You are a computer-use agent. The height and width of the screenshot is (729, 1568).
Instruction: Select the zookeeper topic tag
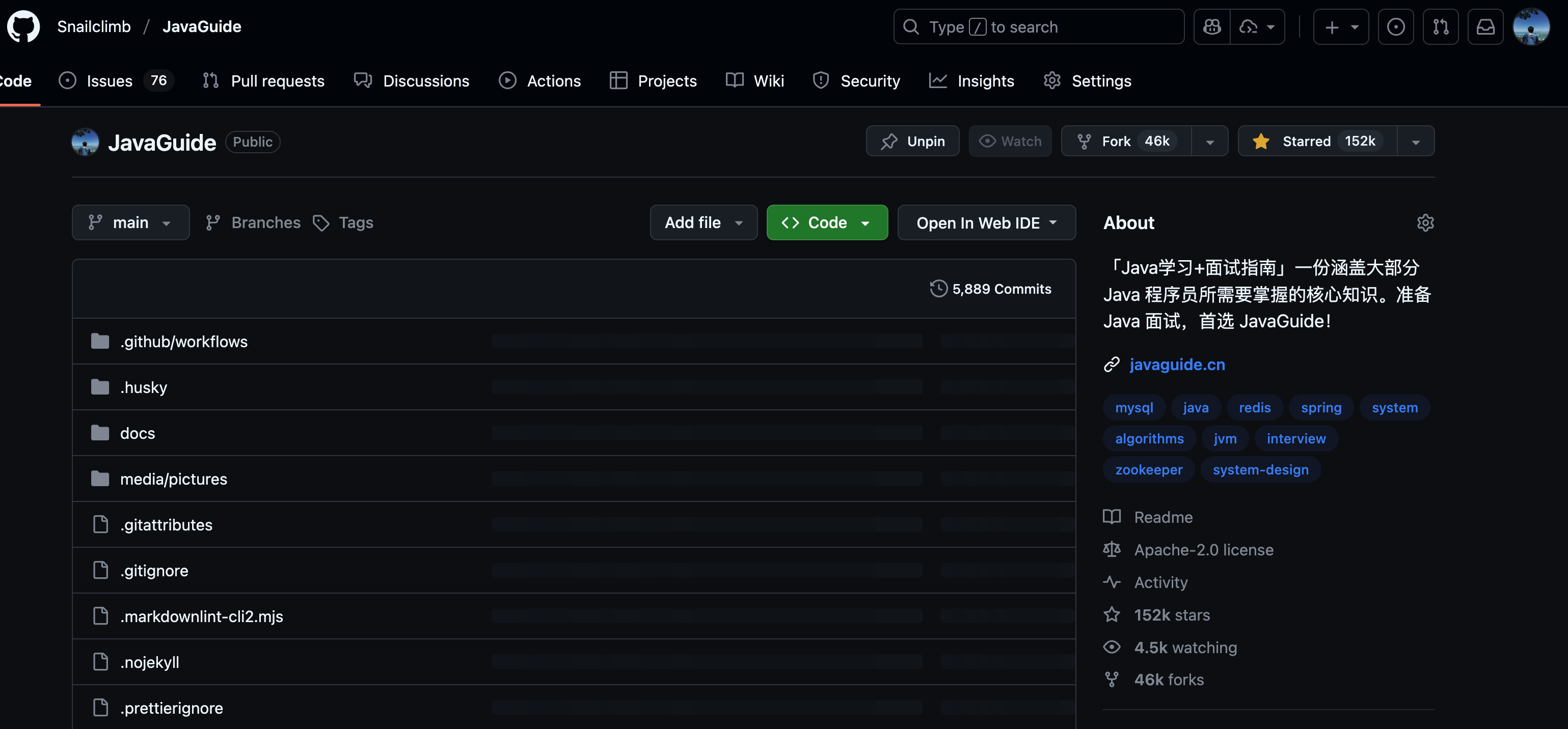tap(1149, 470)
